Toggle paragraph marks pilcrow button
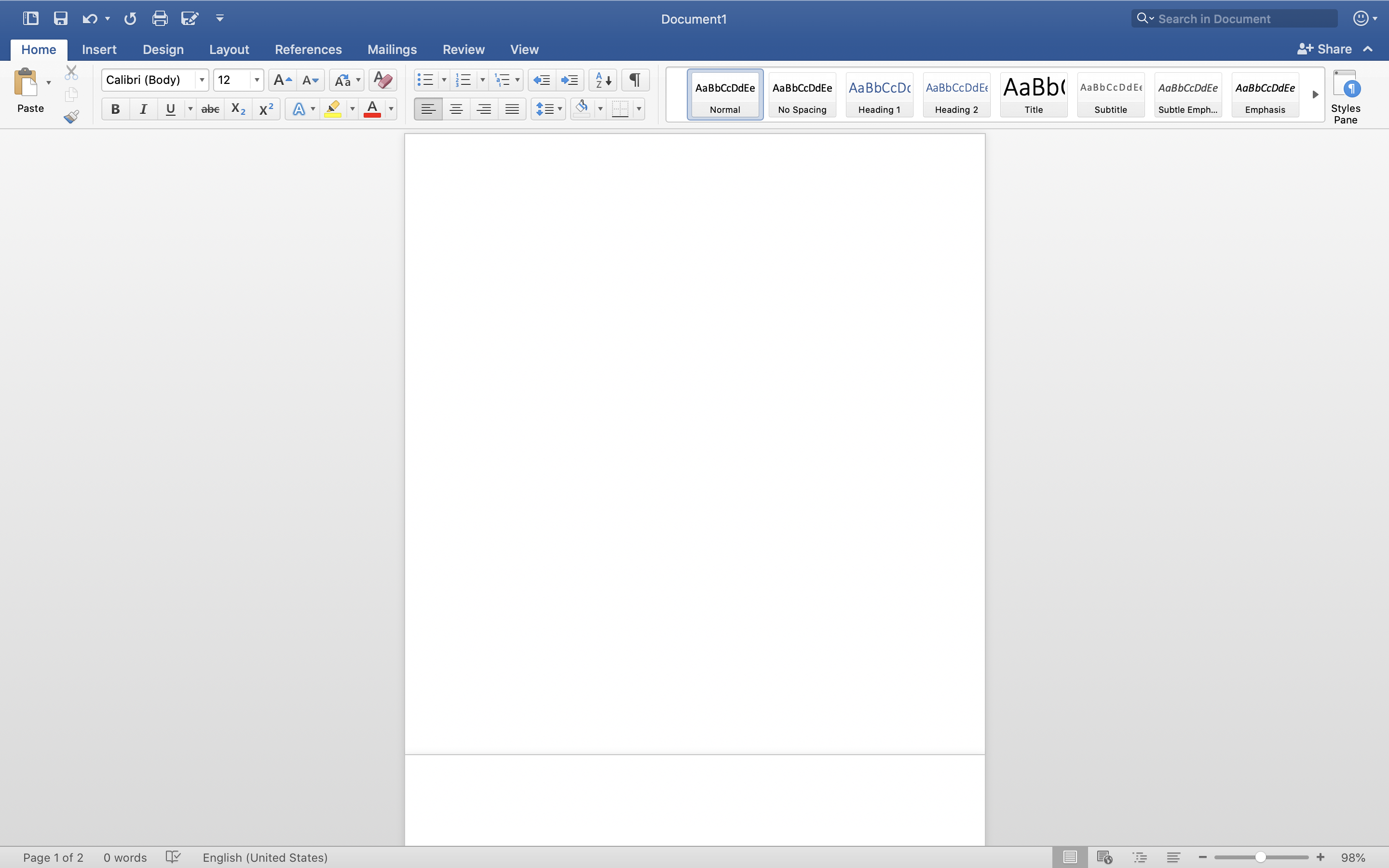 (x=635, y=80)
